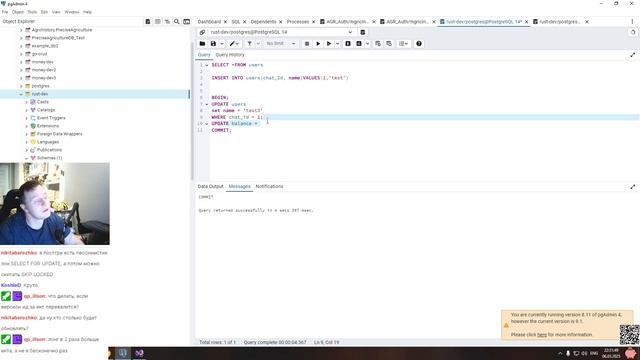Click the Object Explorer Query Tool icon
The image size is (640, 360).
[x=148, y=22]
